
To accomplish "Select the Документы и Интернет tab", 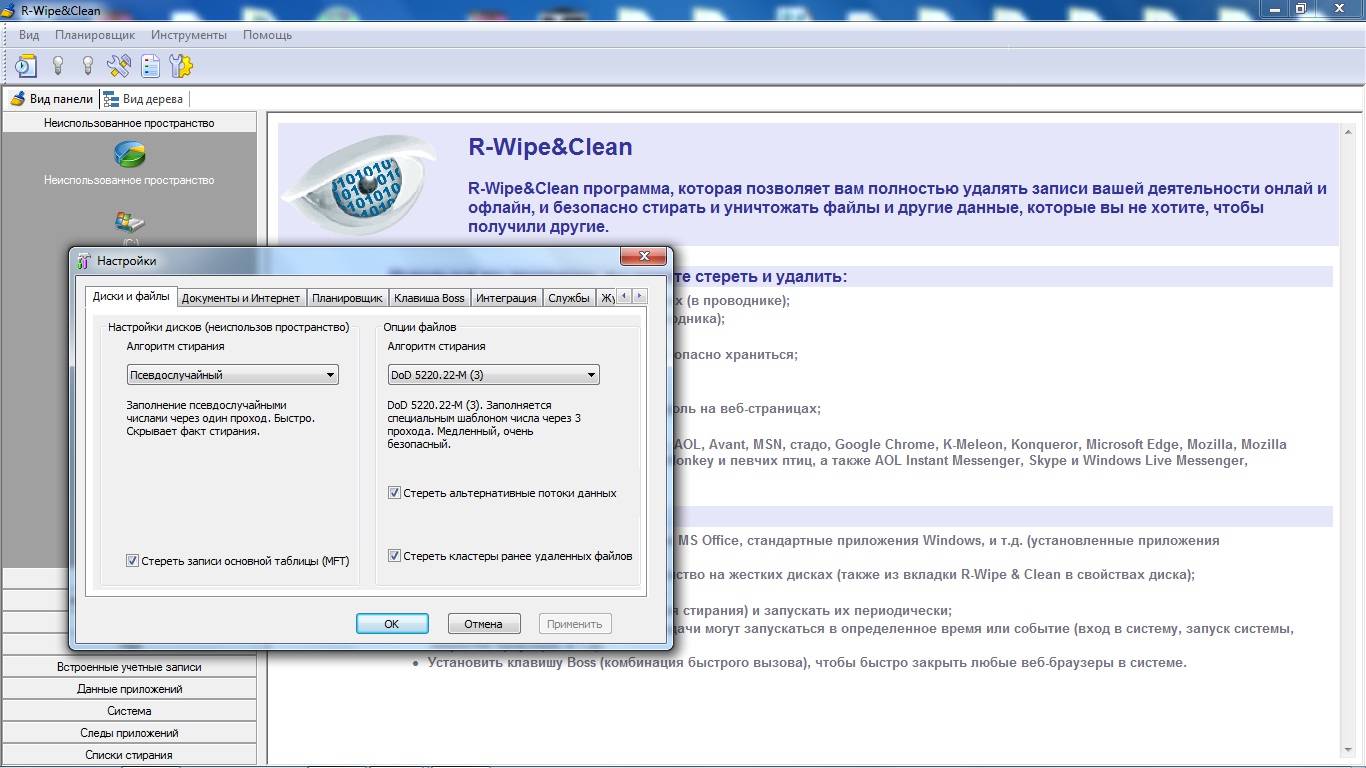I will (x=241, y=298).
